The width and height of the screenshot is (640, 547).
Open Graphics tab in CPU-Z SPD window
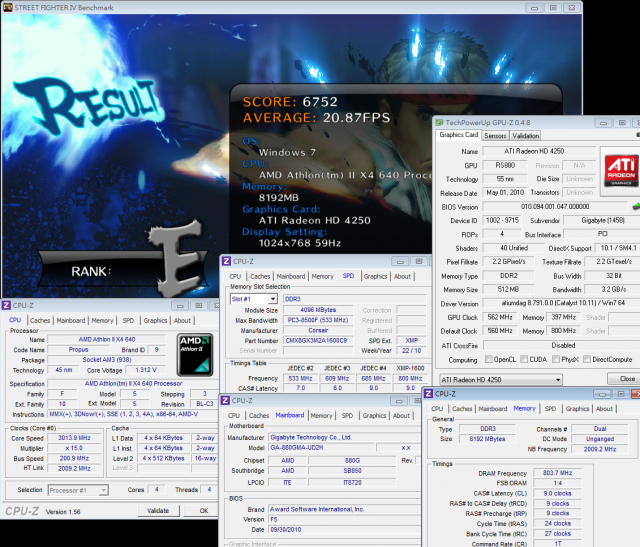coord(375,276)
